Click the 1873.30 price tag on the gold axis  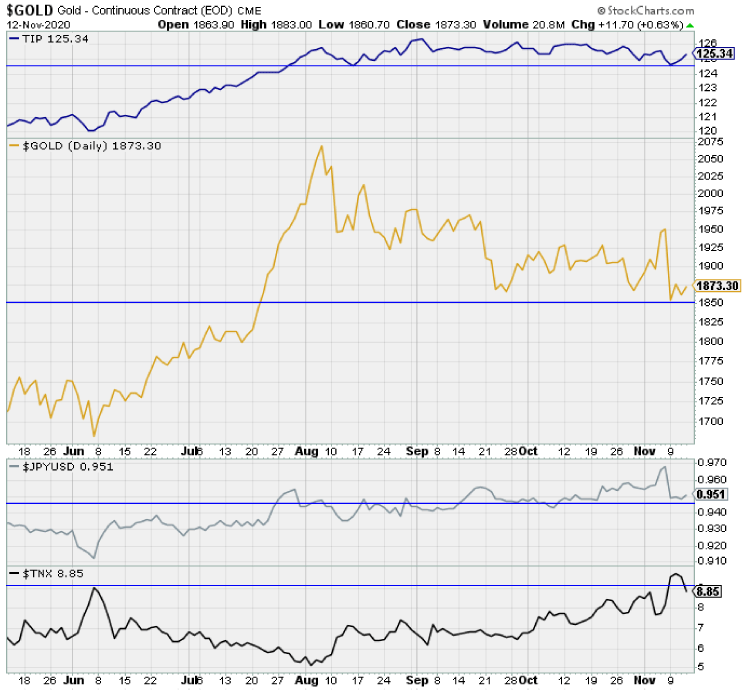pos(717,286)
